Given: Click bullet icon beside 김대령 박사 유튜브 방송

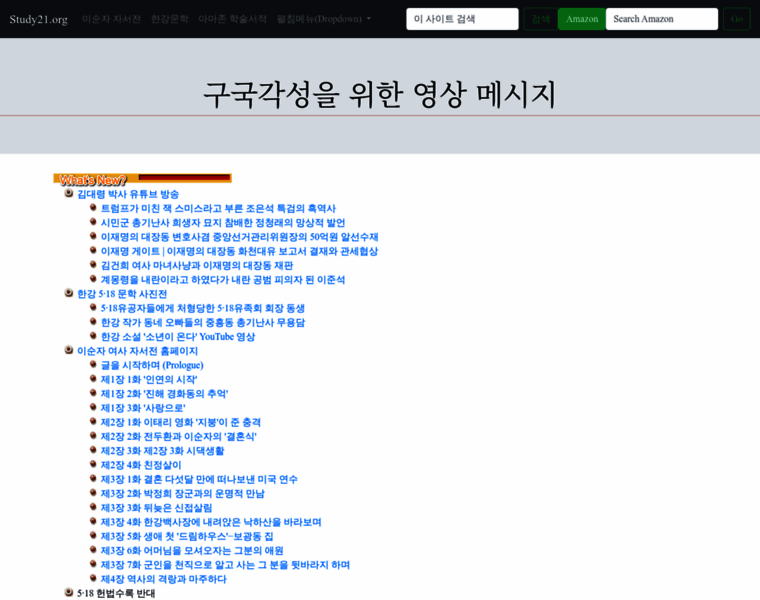Looking at the screenshot, I should [69, 193].
